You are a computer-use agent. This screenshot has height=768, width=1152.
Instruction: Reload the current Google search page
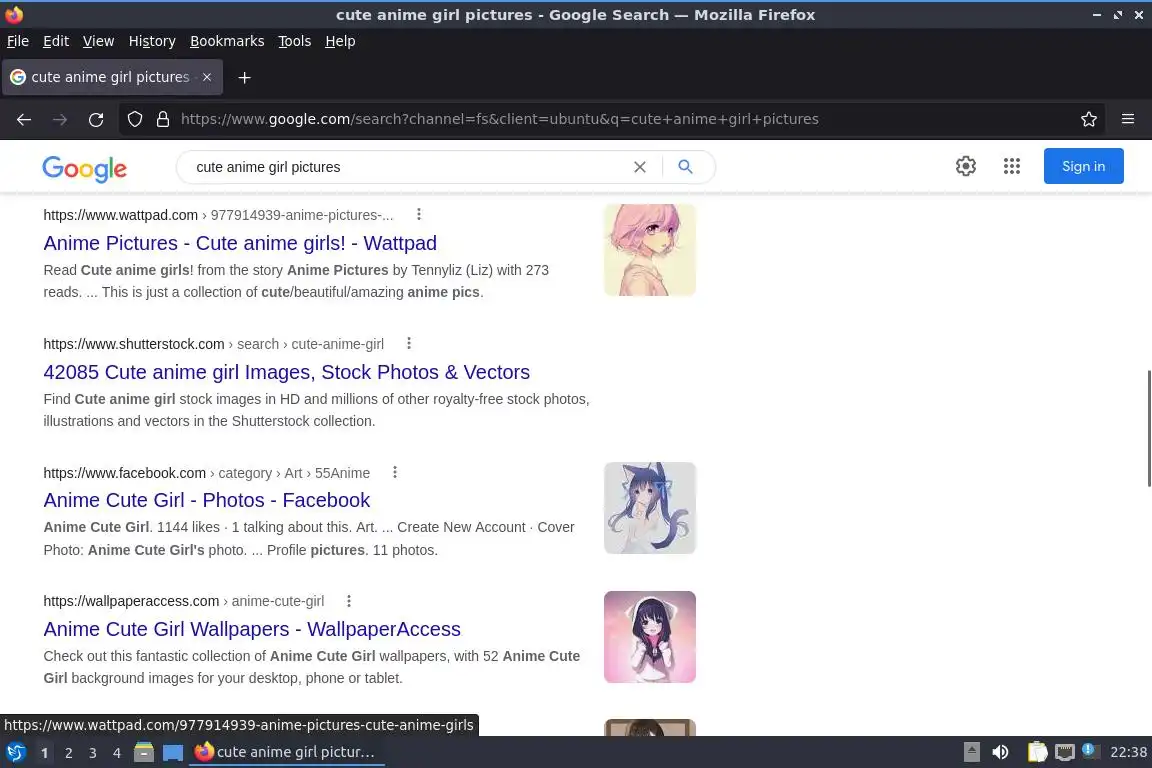[x=96, y=119]
